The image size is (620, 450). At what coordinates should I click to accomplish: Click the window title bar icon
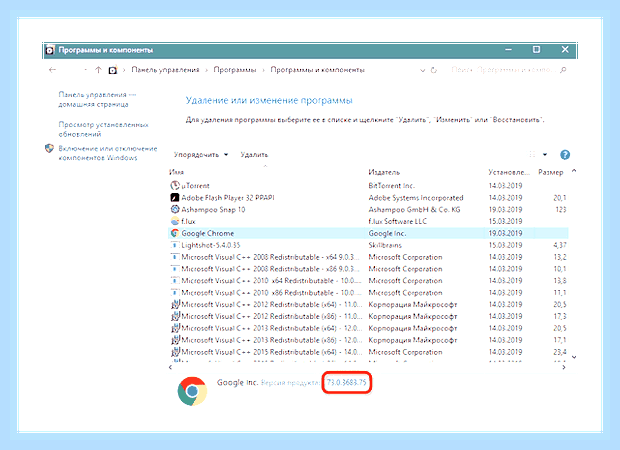click(x=50, y=50)
